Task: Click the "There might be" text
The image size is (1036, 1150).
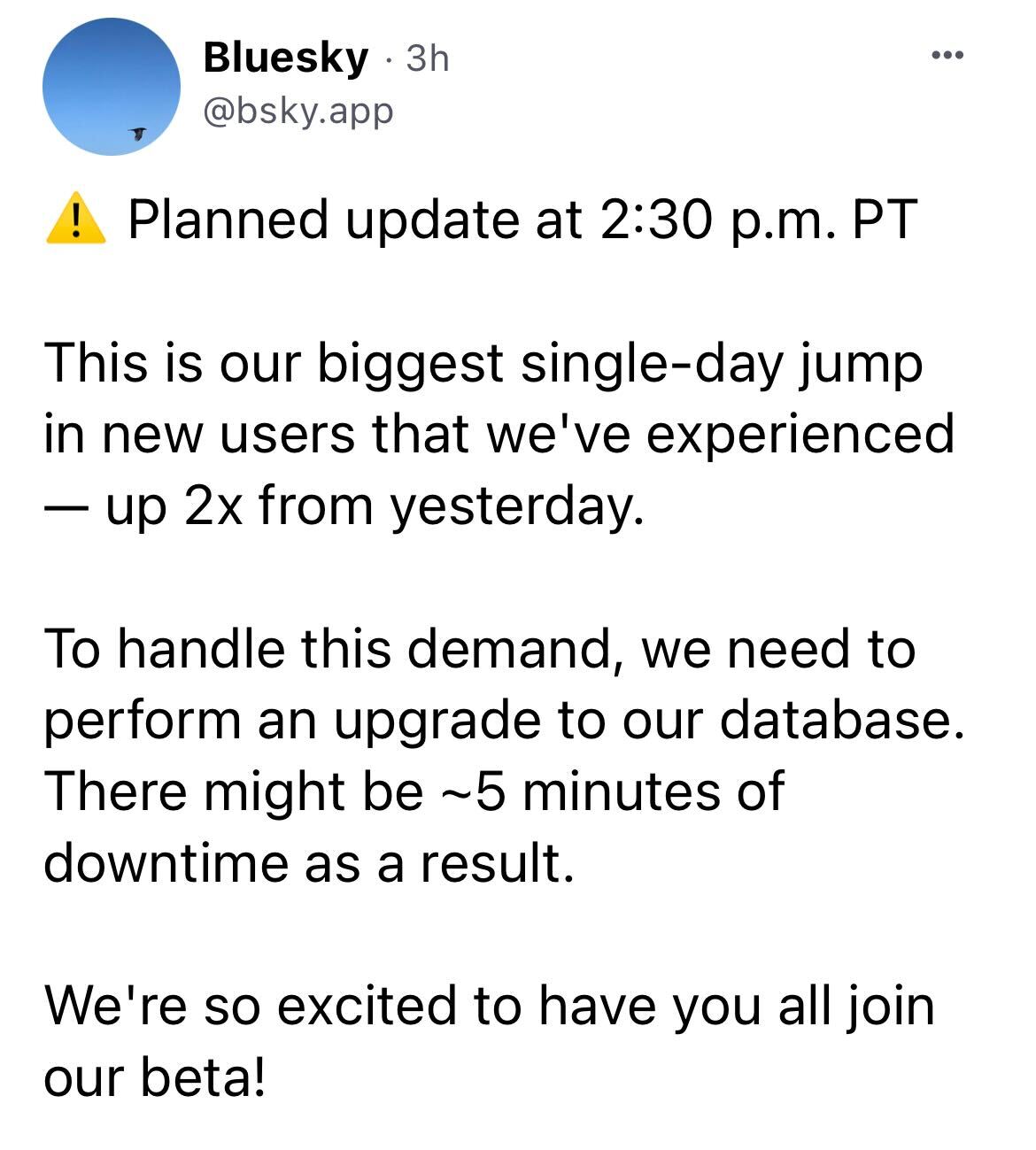Action: (x=234, y=791)
